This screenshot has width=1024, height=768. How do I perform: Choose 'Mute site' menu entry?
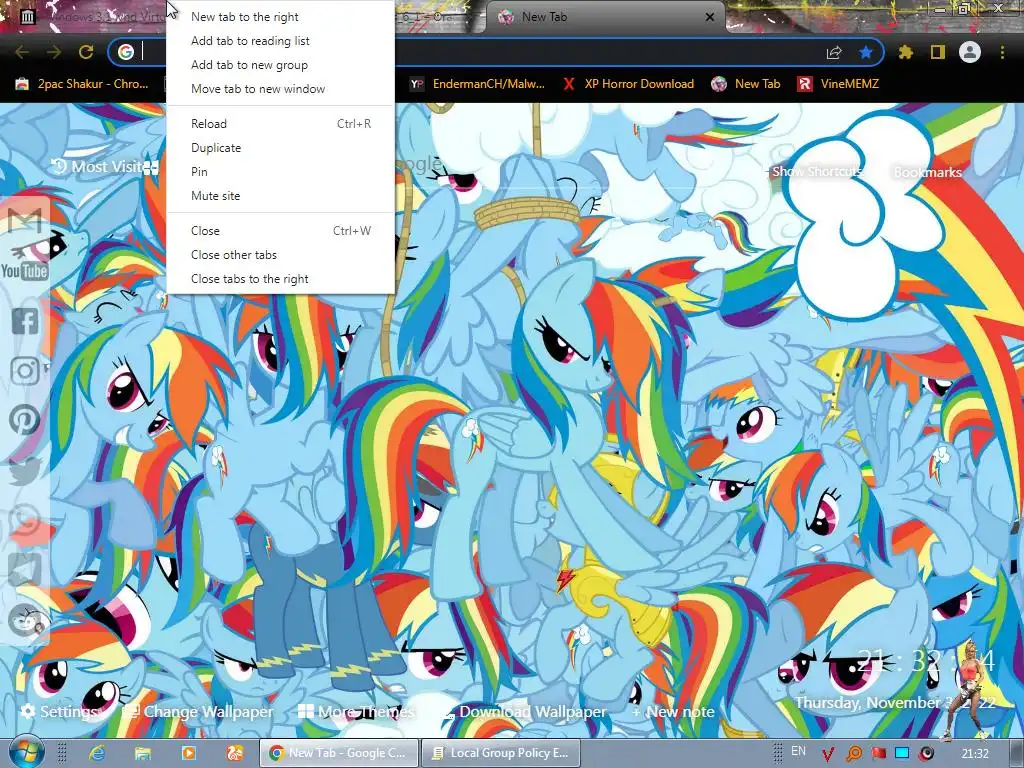[280, 196]
